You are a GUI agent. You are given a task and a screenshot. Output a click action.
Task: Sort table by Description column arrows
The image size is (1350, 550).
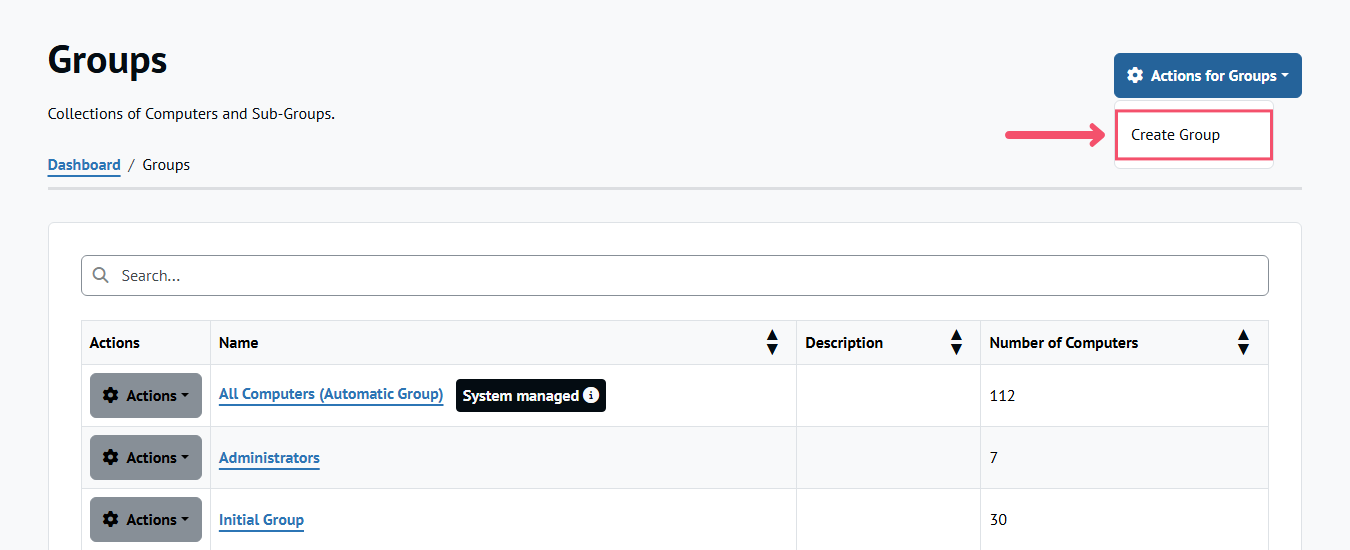point(956,342)
